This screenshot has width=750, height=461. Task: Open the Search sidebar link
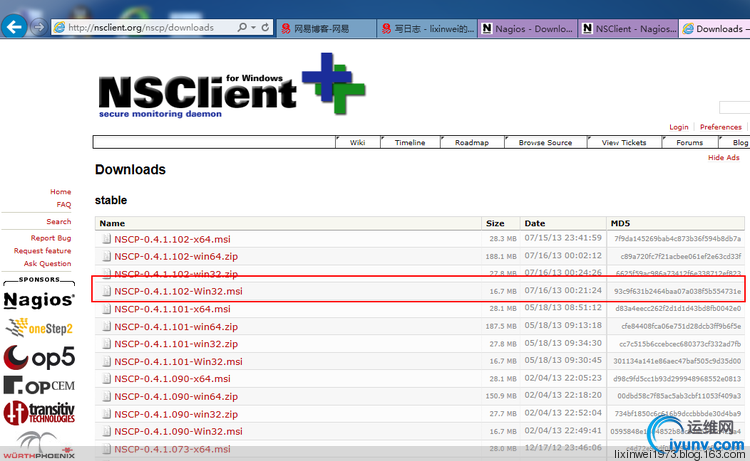pyautogui.click(x=59, y=221)
